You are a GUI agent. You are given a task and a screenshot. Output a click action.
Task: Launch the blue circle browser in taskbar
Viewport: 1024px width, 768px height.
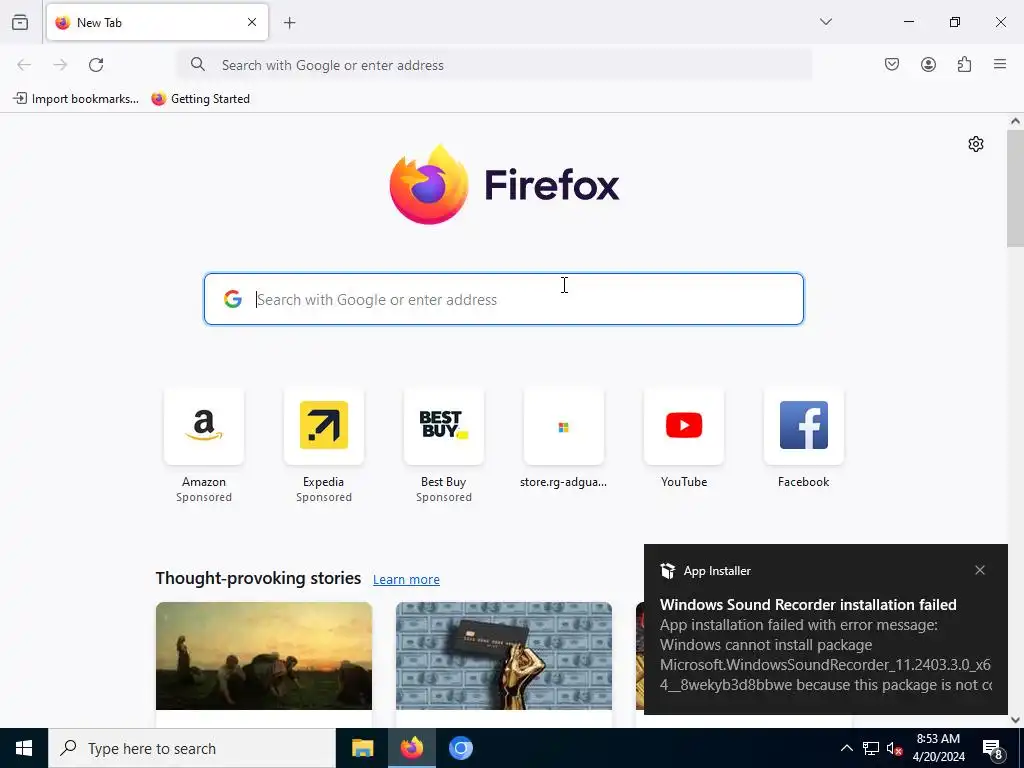pos(460,748)
